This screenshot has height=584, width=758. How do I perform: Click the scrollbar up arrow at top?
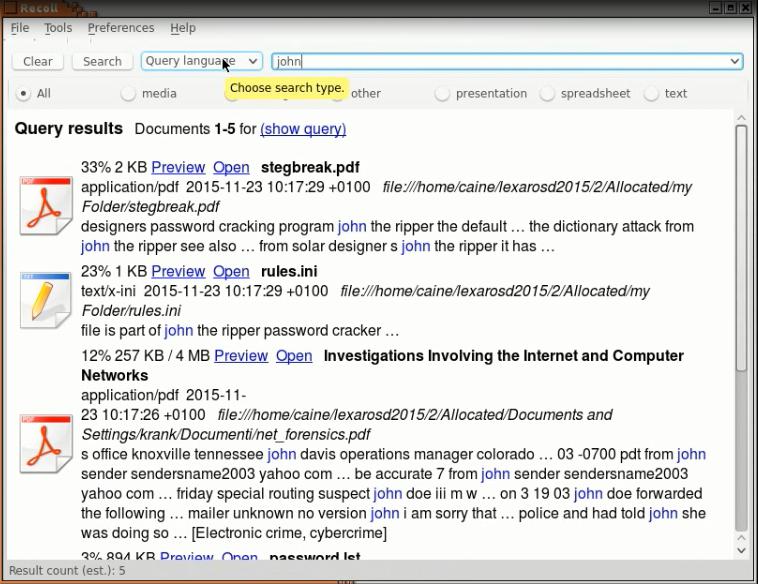point(741,117)
